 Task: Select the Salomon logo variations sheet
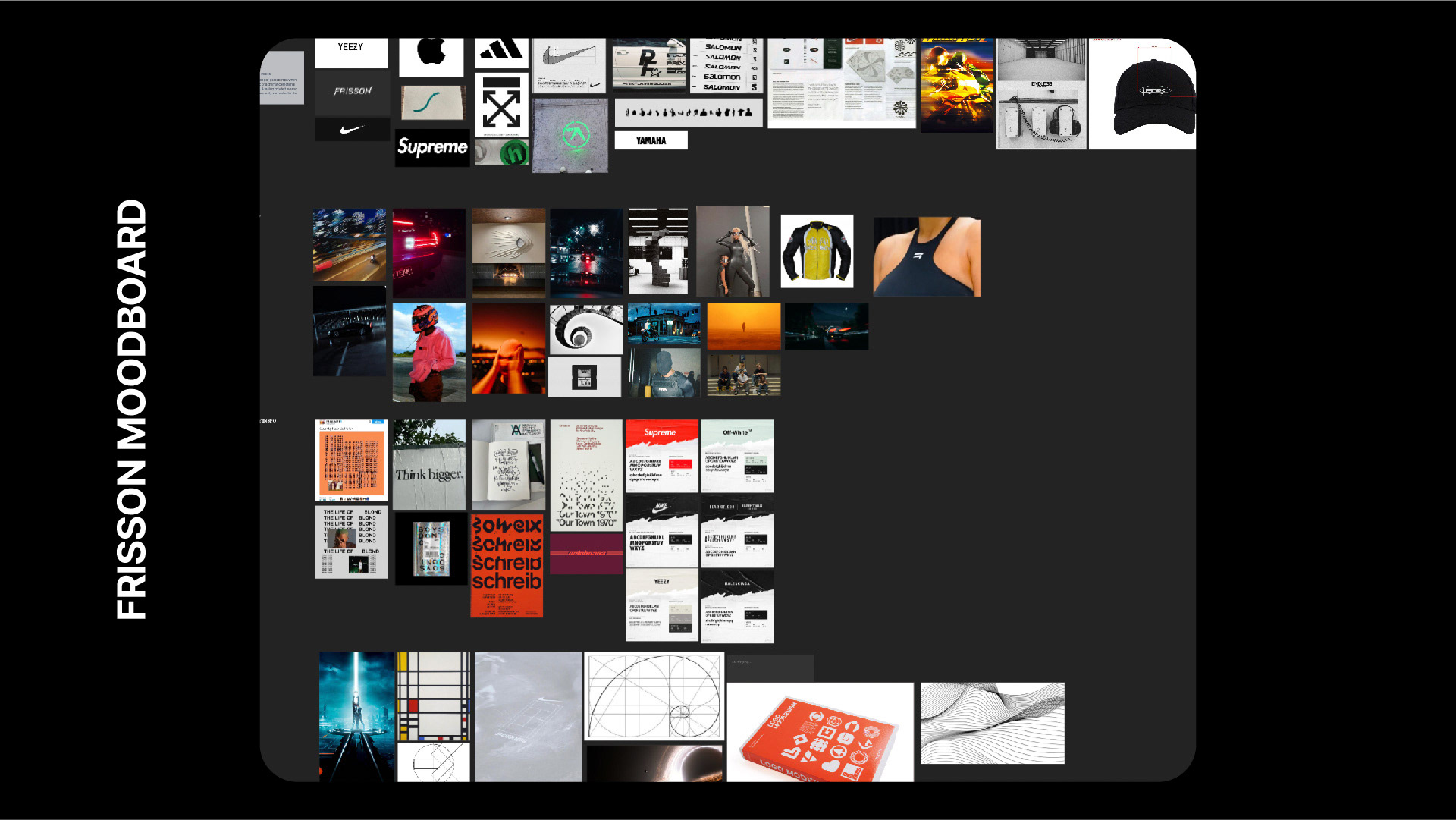coord(726,66)
